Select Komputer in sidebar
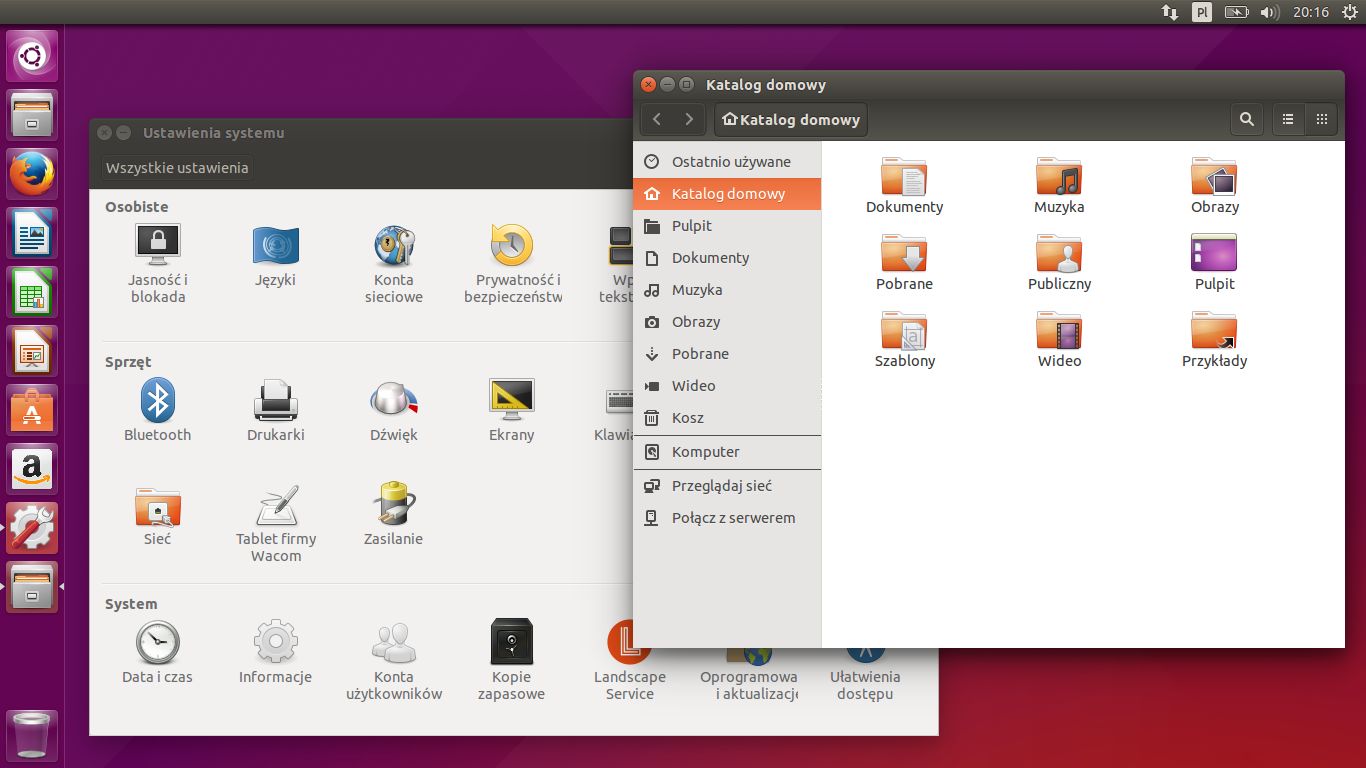 click(727, 451)
